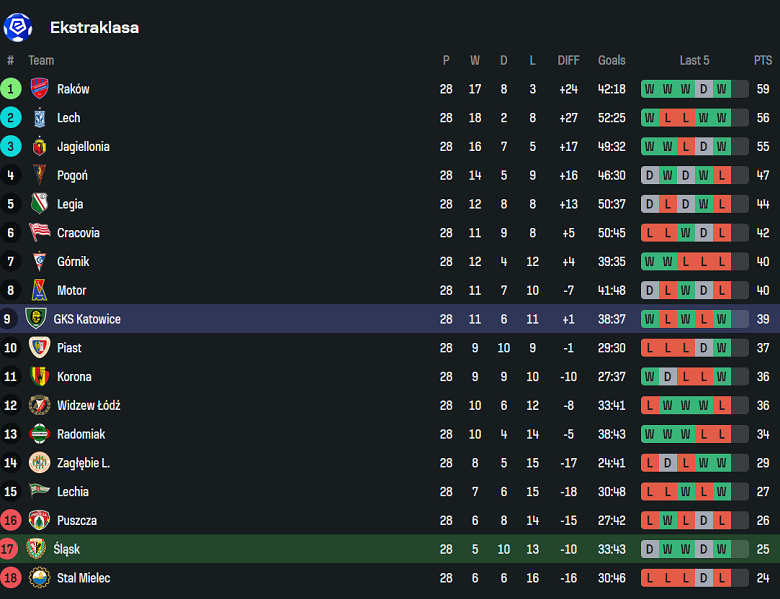This screenshot has width=780, height=599.
Task: Click the Ekstraklasa league logo
Action: point(18,27)
